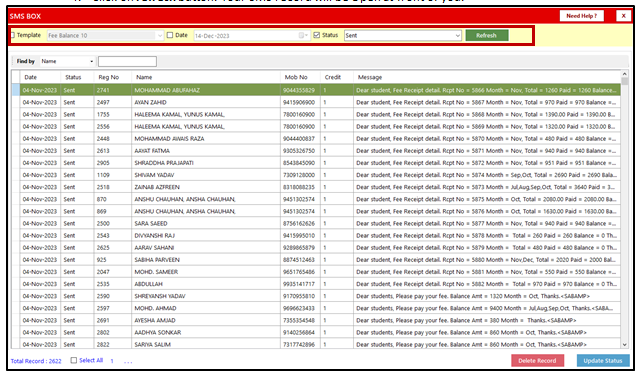This screenshot has height=378, width=639.
Task: Click the green Refresh button
Action: tap(487, 35)
